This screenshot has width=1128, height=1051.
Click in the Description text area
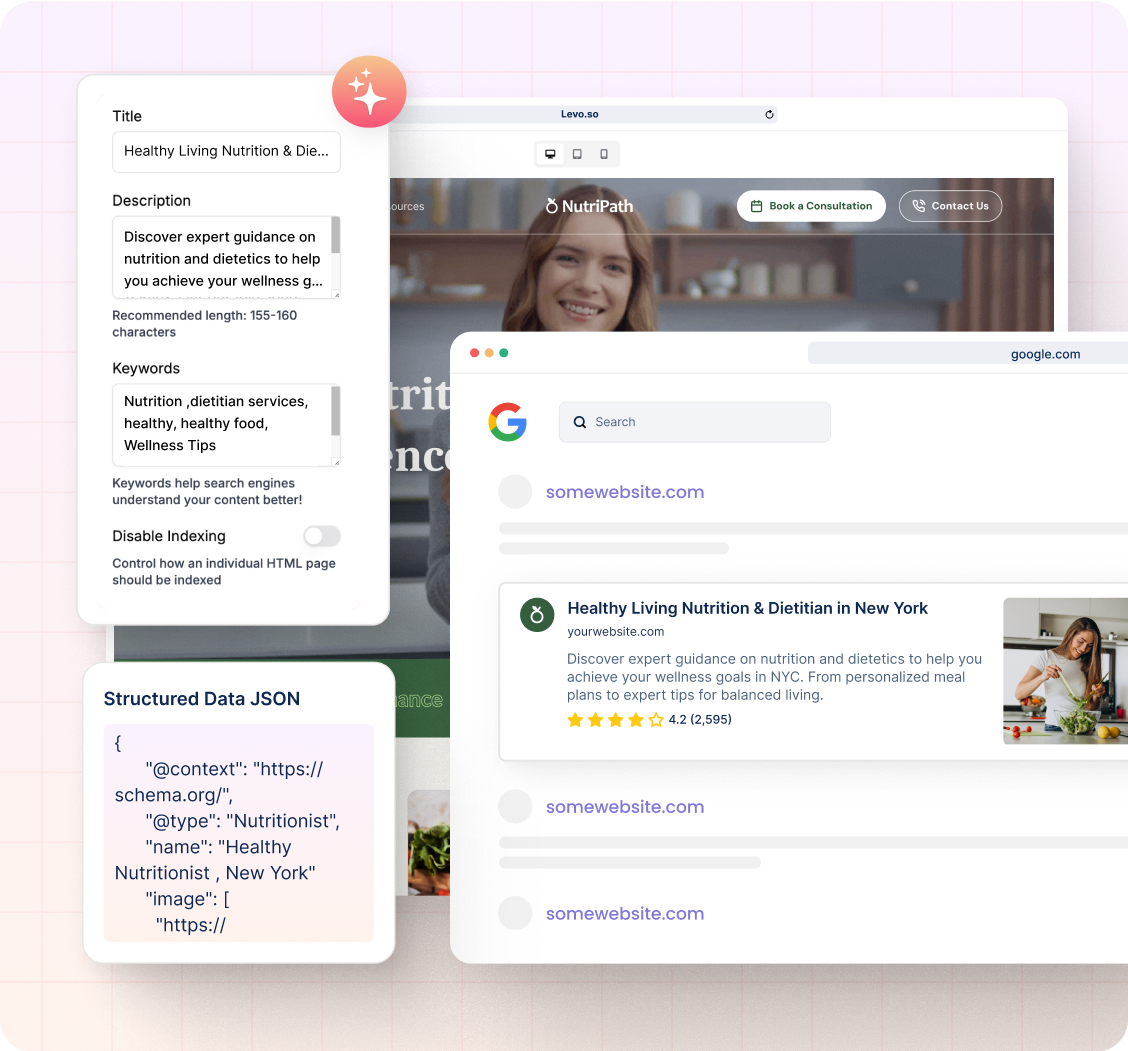220,258
